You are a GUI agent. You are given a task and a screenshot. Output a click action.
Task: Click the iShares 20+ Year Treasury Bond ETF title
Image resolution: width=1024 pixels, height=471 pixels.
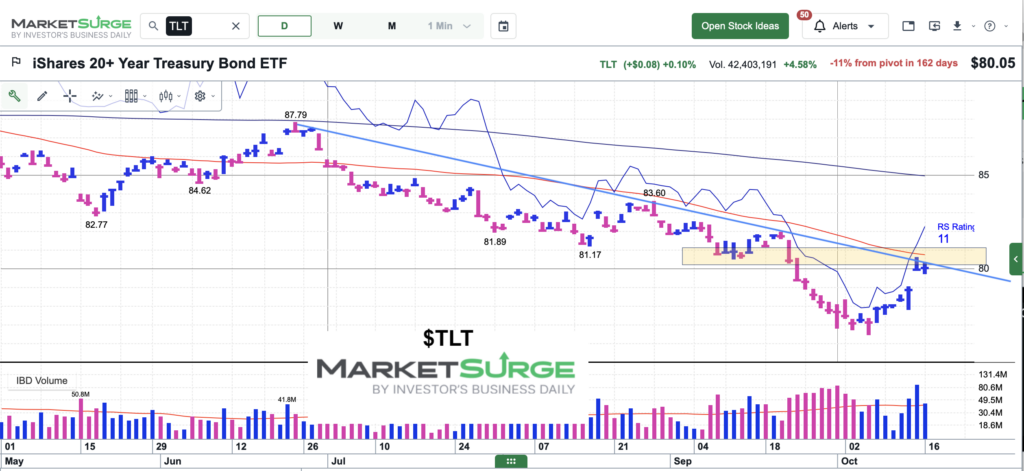tap(159, 63)
